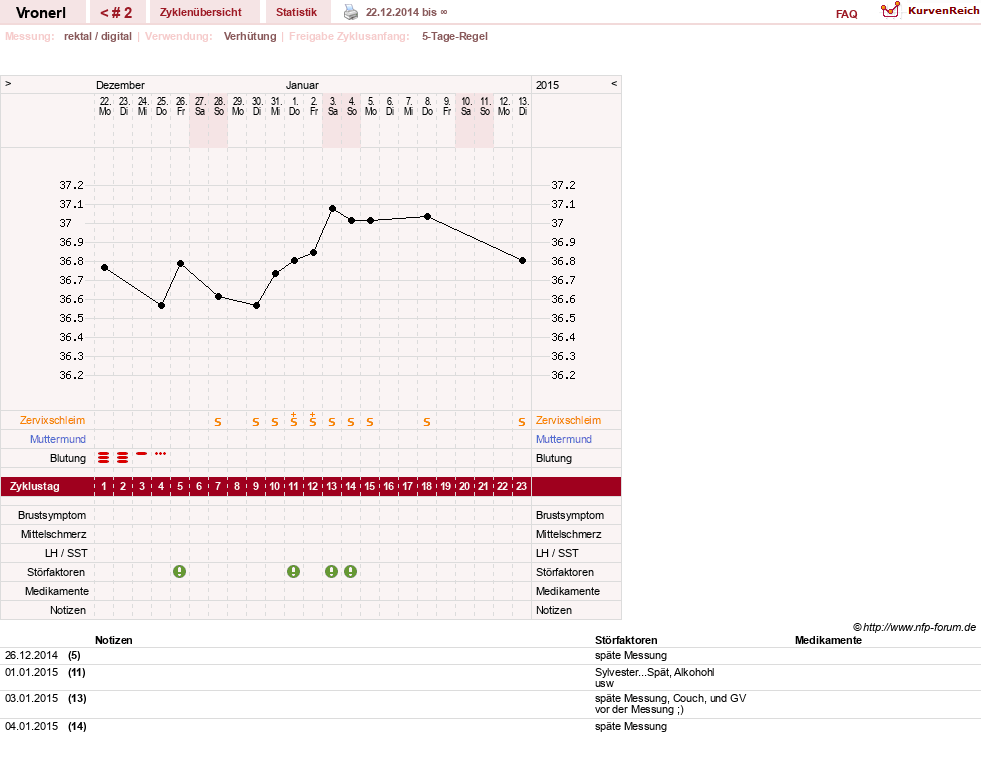
Task: Click light bleeding icon on cycle day 3
Action: (142, 453)
